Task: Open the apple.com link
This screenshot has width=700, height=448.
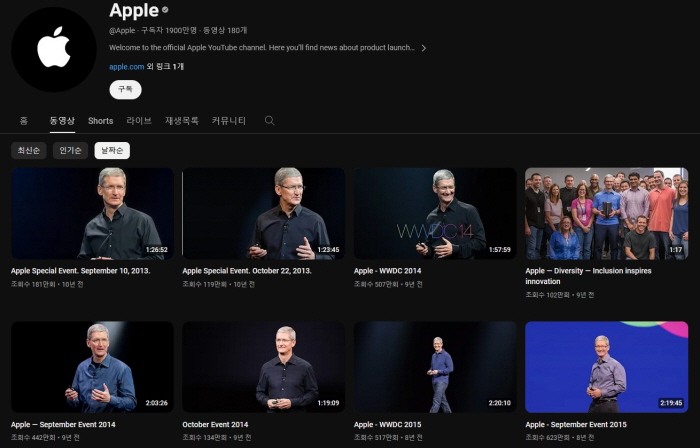Action: tap(126, 66)
